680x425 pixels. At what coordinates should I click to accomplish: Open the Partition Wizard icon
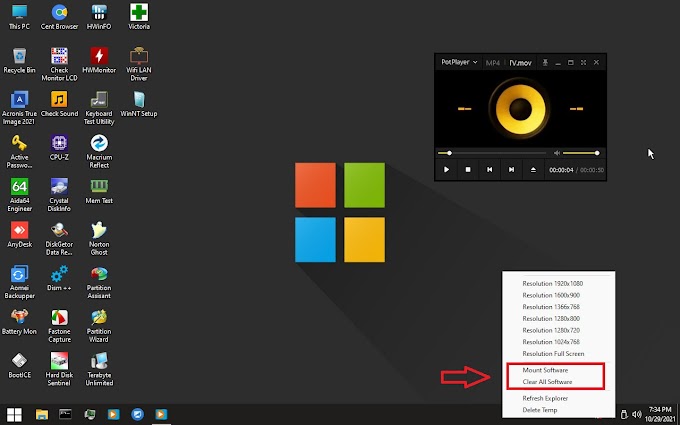click(99, 326)
